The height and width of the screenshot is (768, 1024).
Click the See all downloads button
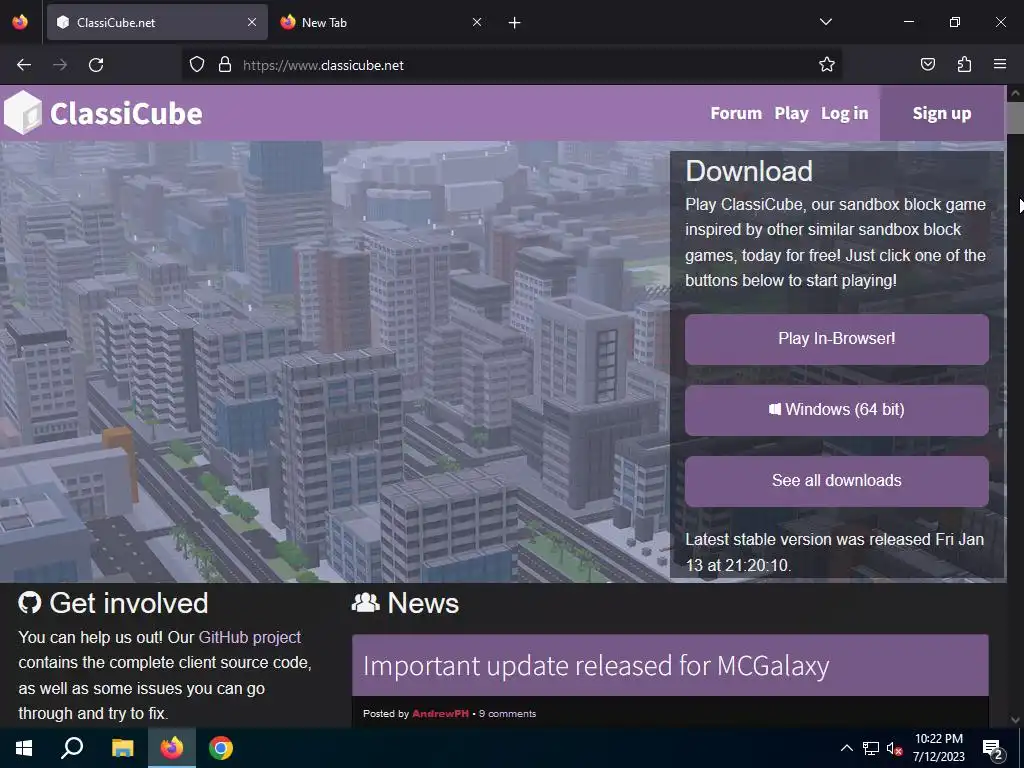click(x=837, y=481)
